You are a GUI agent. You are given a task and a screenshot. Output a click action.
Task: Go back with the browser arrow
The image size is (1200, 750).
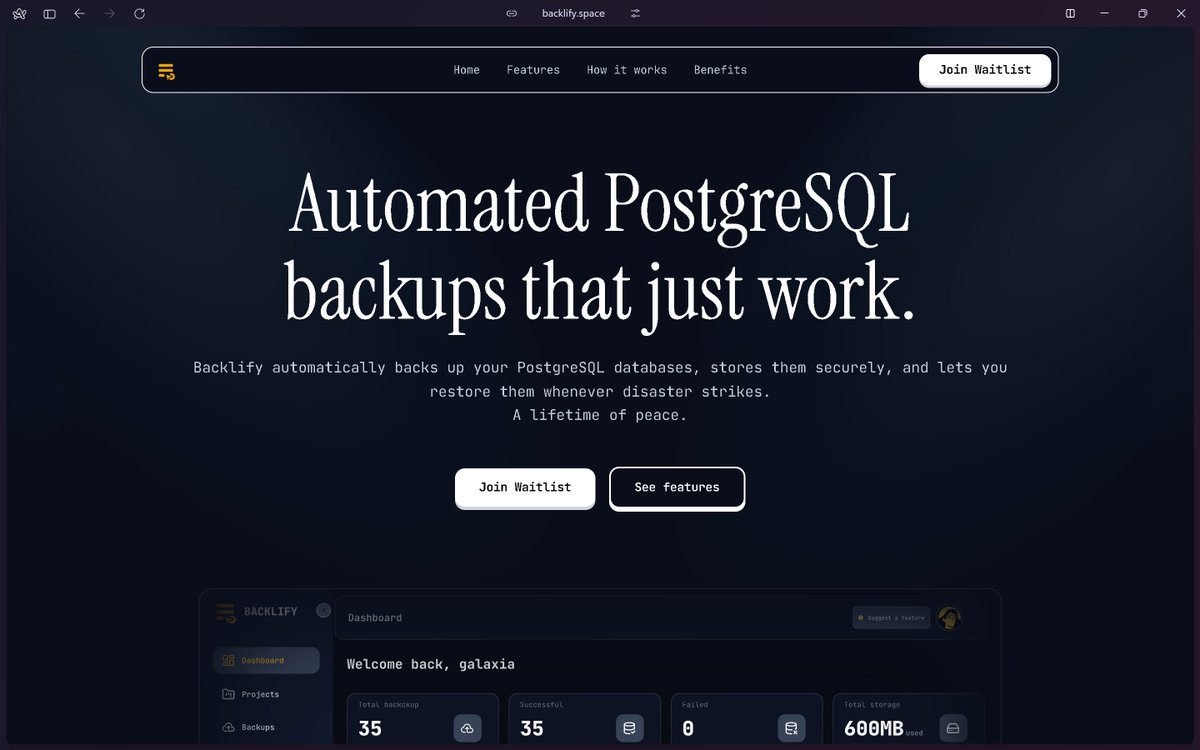tap(79, 13)
